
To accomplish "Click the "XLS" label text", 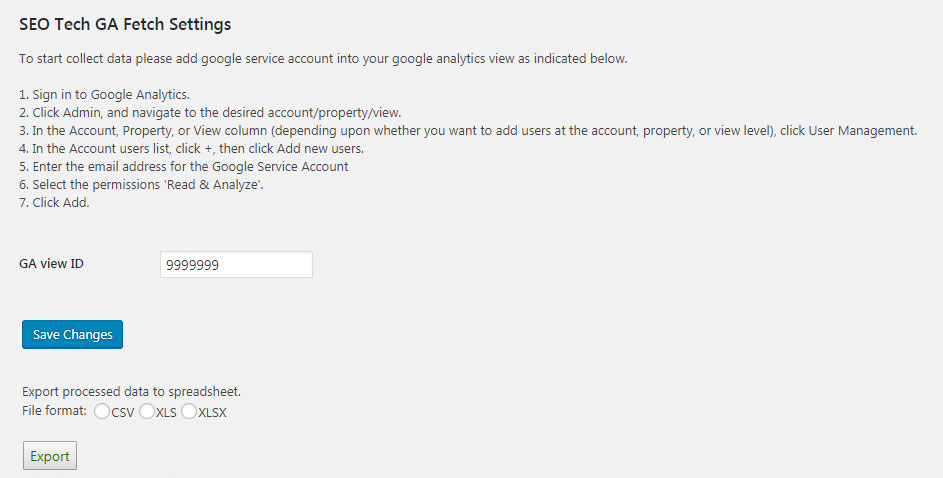I will pyautogui.click(x=166, y=413).
